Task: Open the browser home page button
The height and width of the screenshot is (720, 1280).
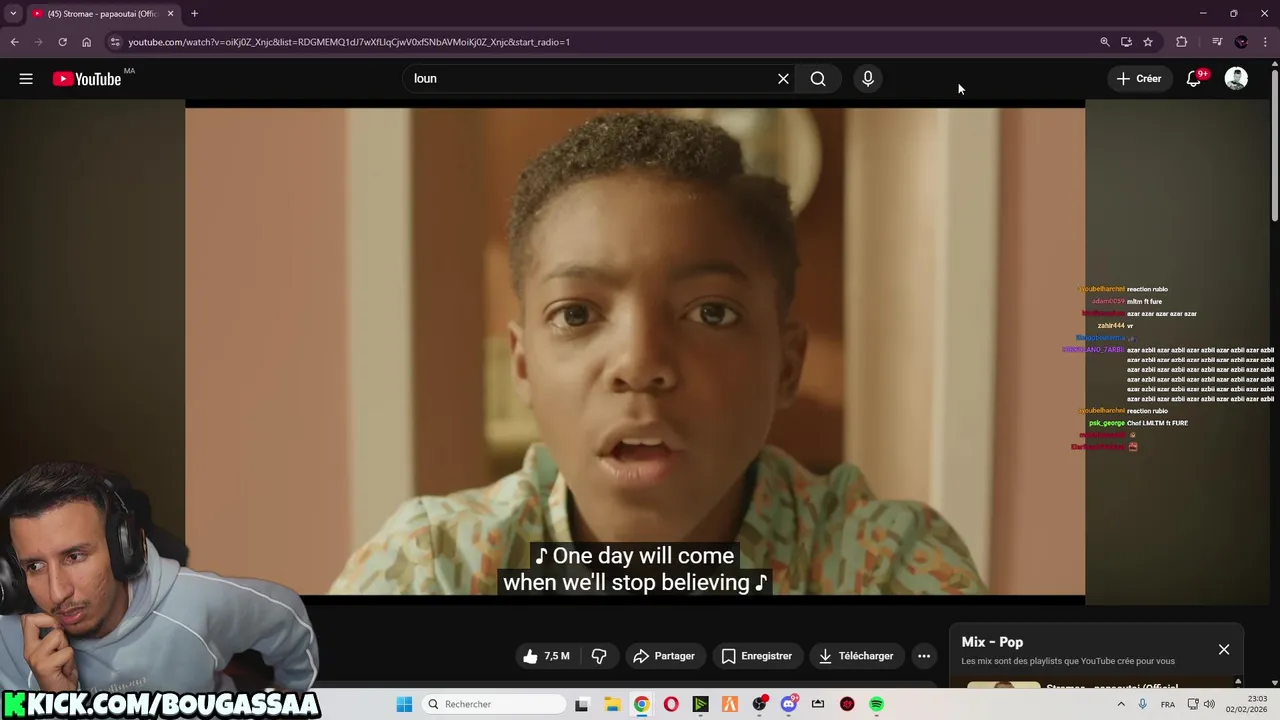Action: pos(86,42)
